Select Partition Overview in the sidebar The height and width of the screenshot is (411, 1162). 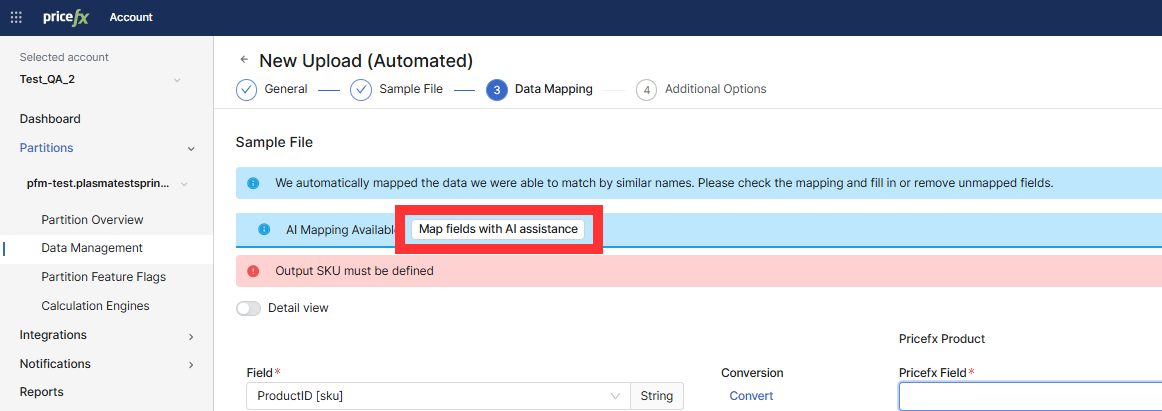pos(92,220)
